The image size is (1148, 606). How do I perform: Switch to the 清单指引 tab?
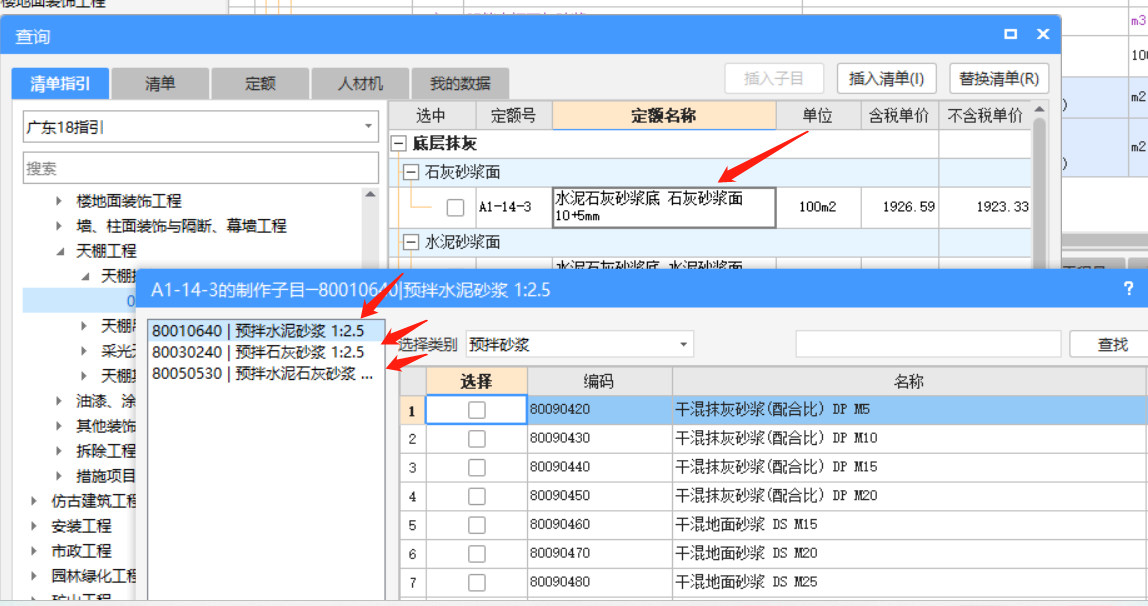point(60,83)
